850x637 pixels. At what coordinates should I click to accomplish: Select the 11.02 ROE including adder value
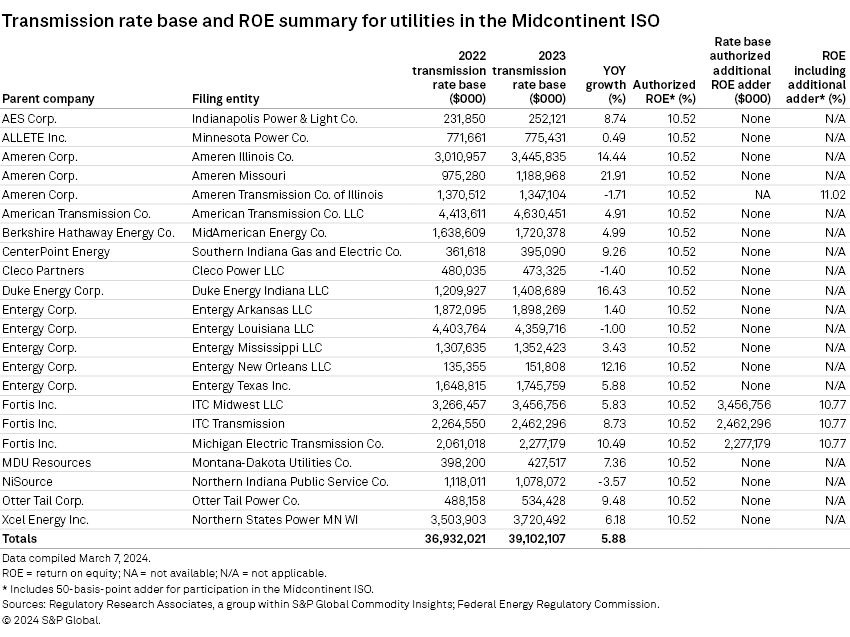(833, 194)
